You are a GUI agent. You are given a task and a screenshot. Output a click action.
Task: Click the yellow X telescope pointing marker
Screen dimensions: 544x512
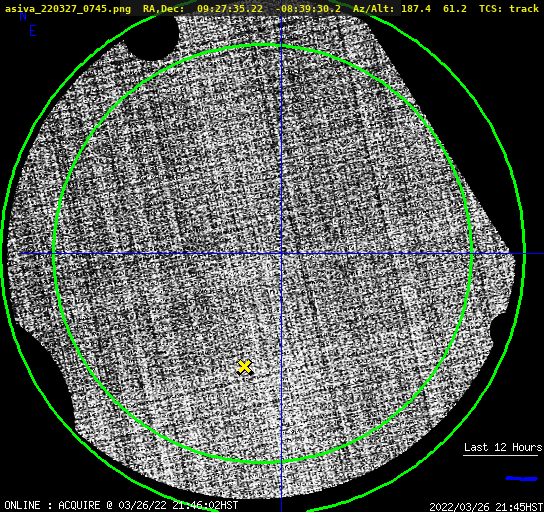click(245, 367)
